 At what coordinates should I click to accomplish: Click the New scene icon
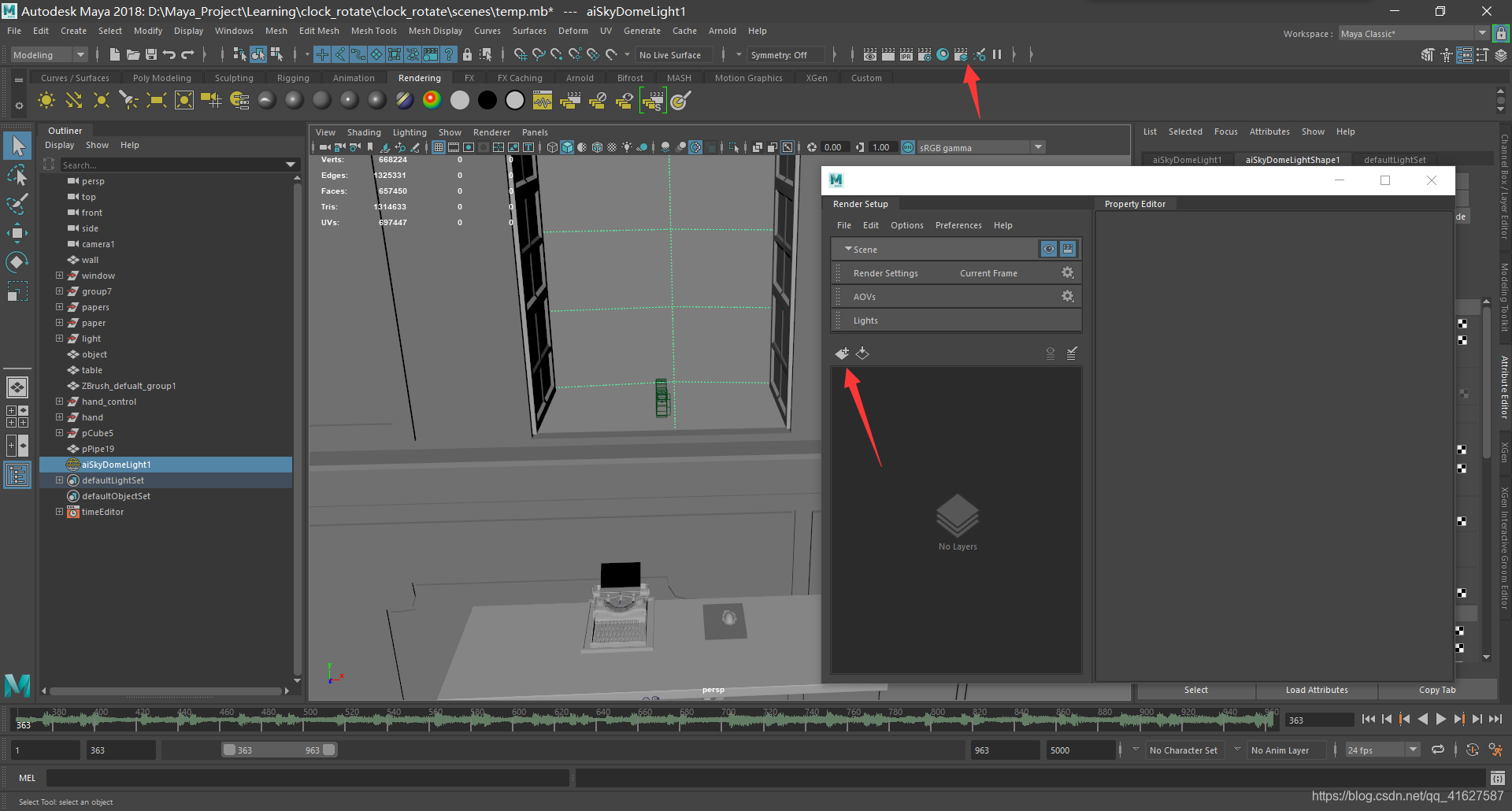click(115, 54)
